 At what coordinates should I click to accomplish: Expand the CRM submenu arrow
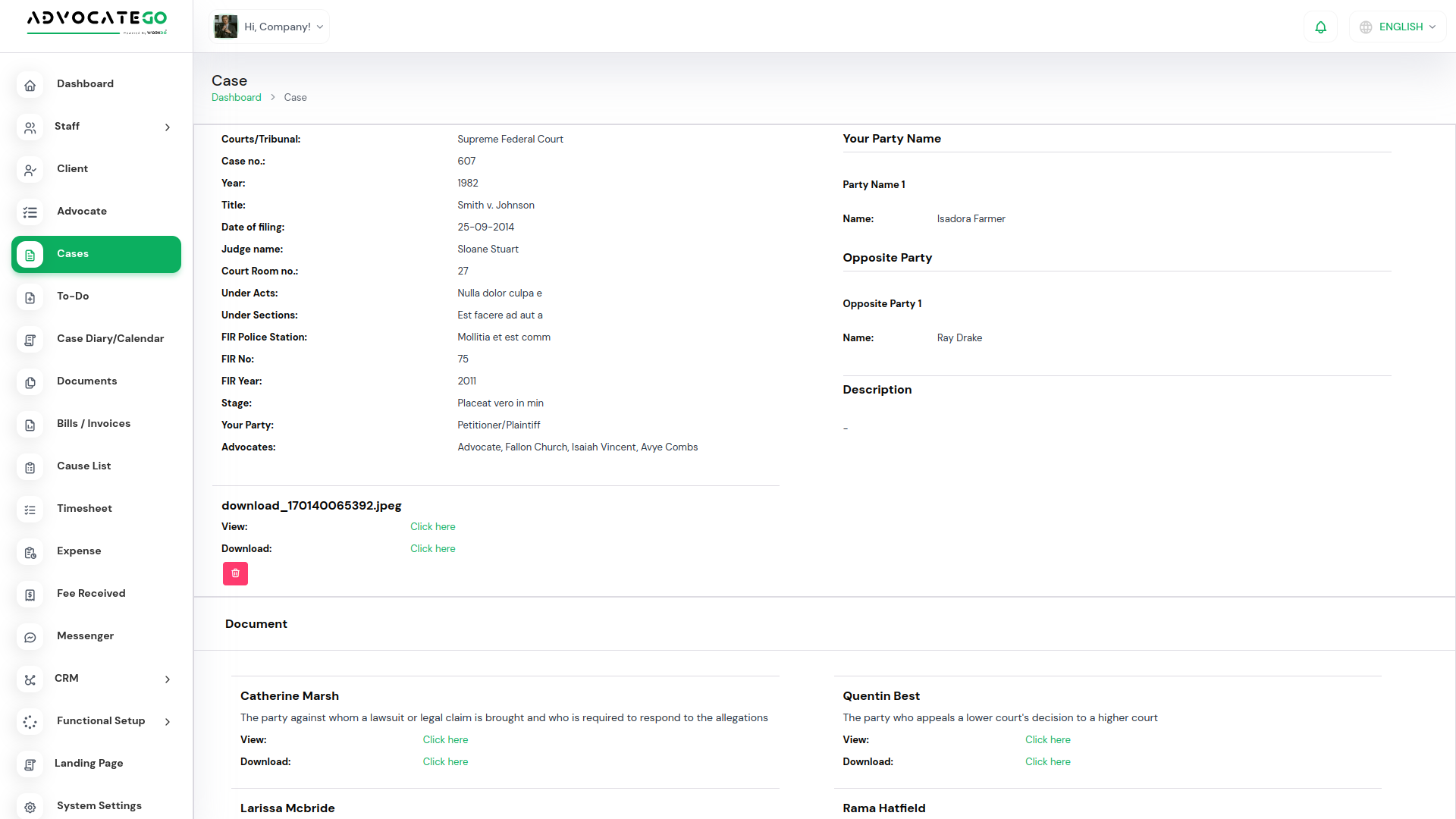[168, 679]
